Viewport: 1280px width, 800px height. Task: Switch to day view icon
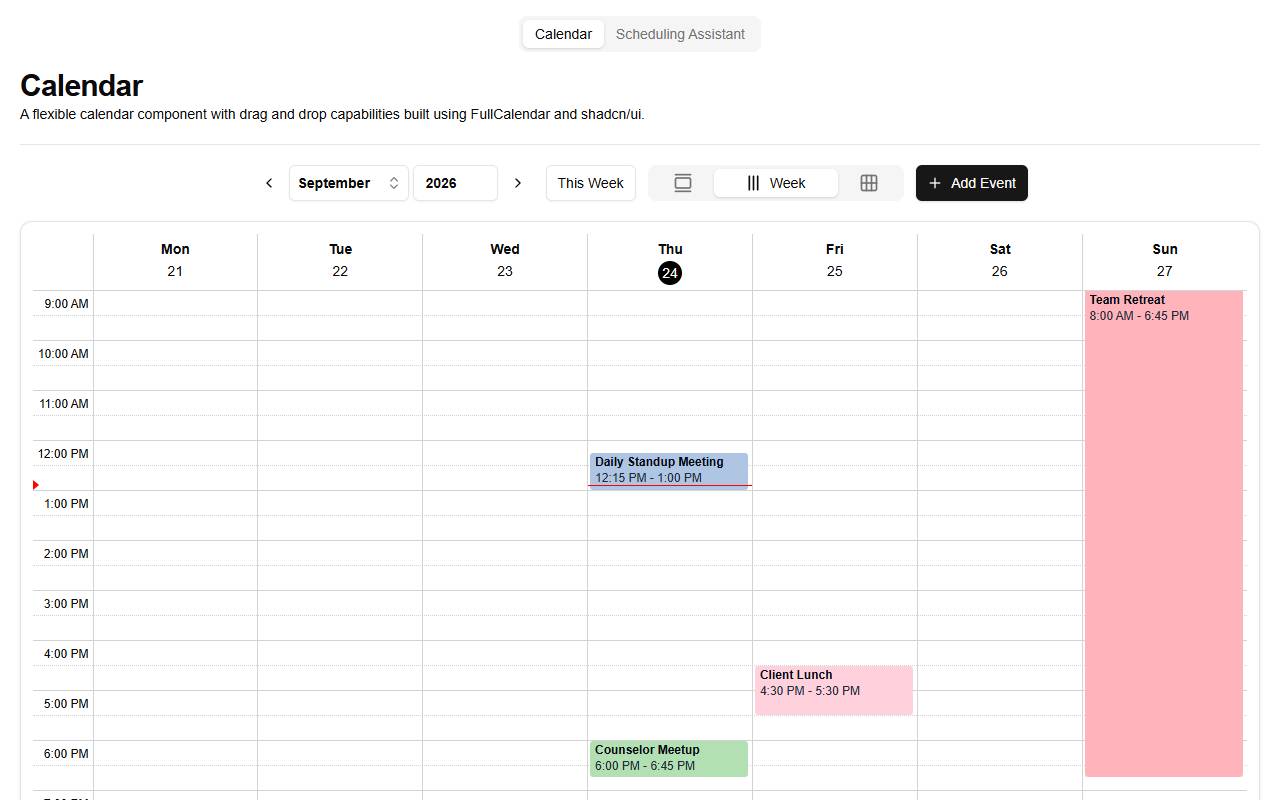683,183
